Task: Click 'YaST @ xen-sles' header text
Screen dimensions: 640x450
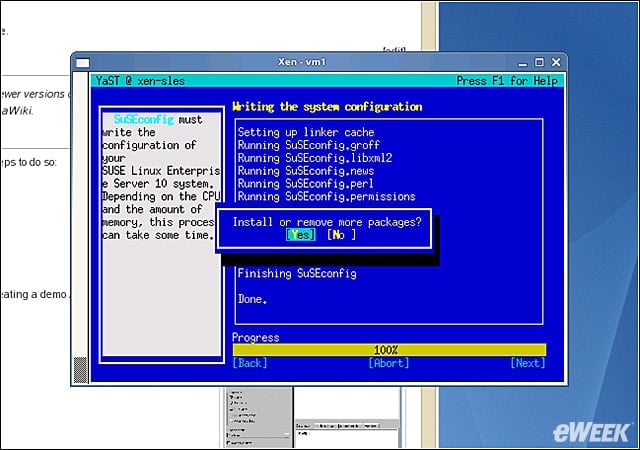Action: point(140,81)
